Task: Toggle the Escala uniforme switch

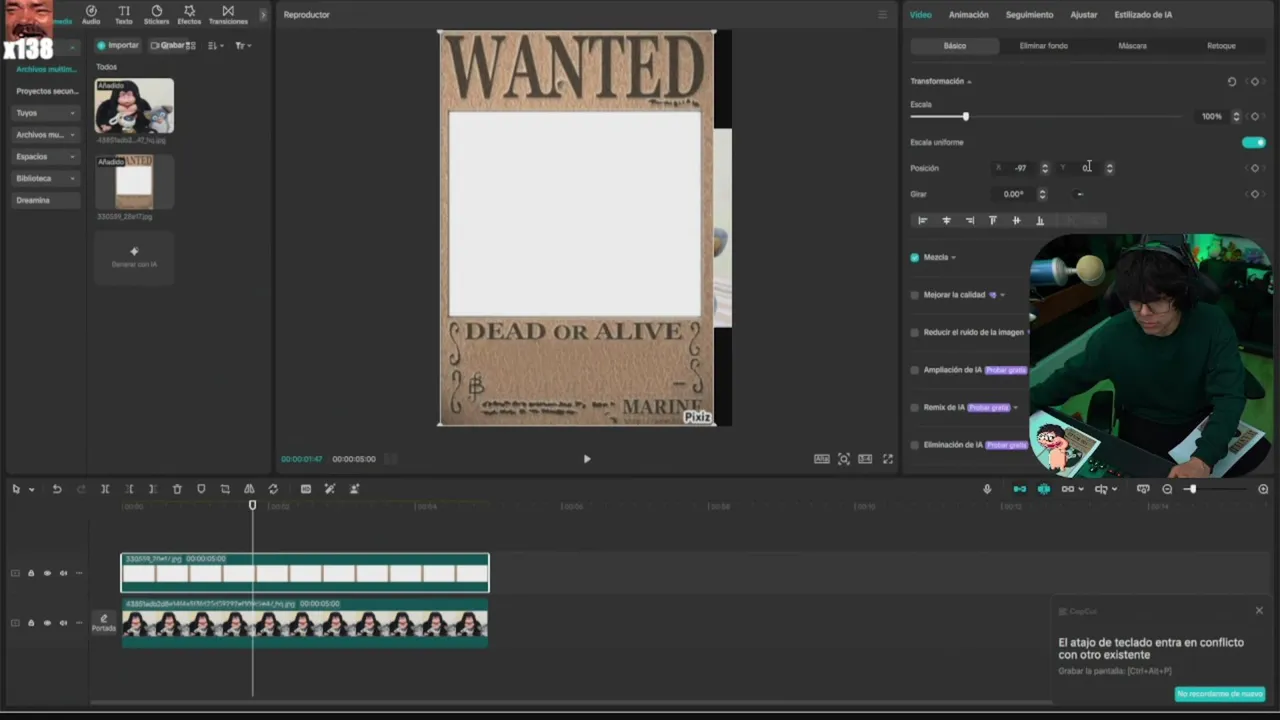Action: 1254,142
